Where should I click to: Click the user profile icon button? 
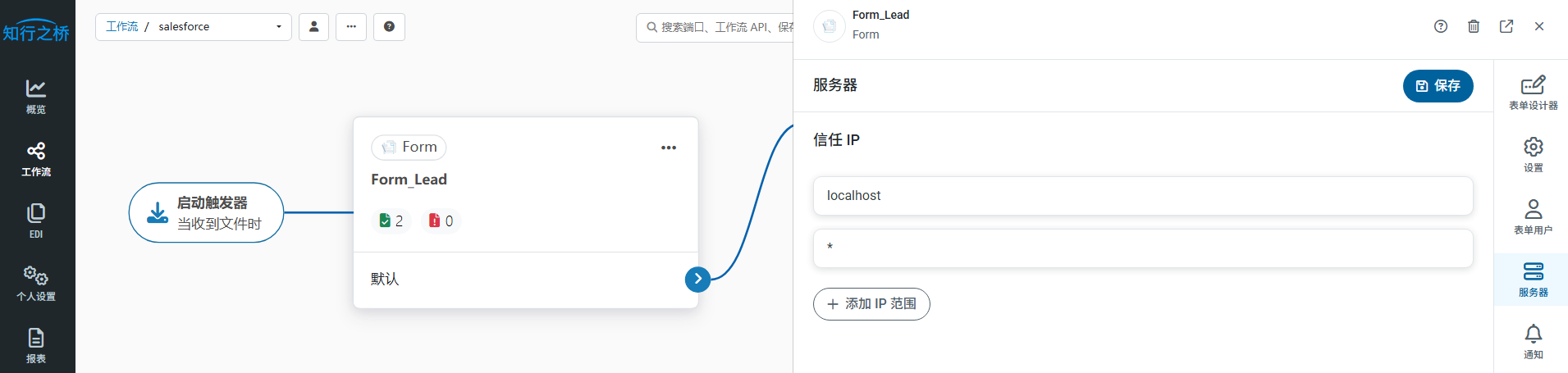[313, 27]
